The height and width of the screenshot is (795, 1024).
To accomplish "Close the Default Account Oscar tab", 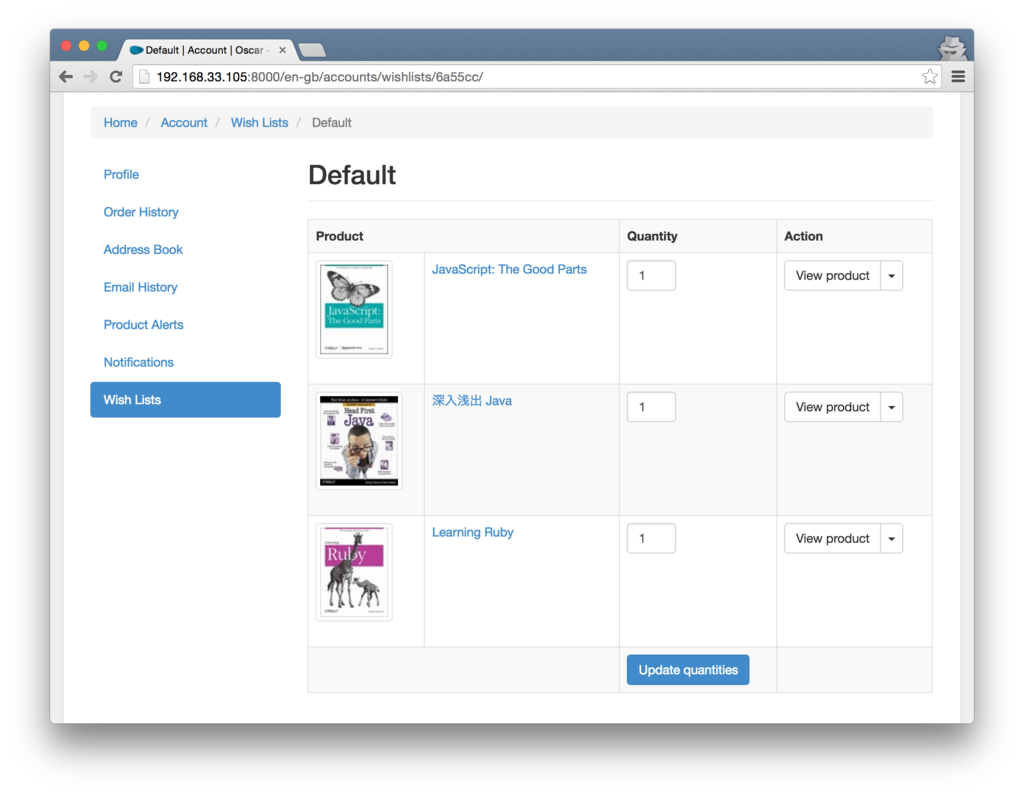I will pyautogui.click(x=282, y=50).
